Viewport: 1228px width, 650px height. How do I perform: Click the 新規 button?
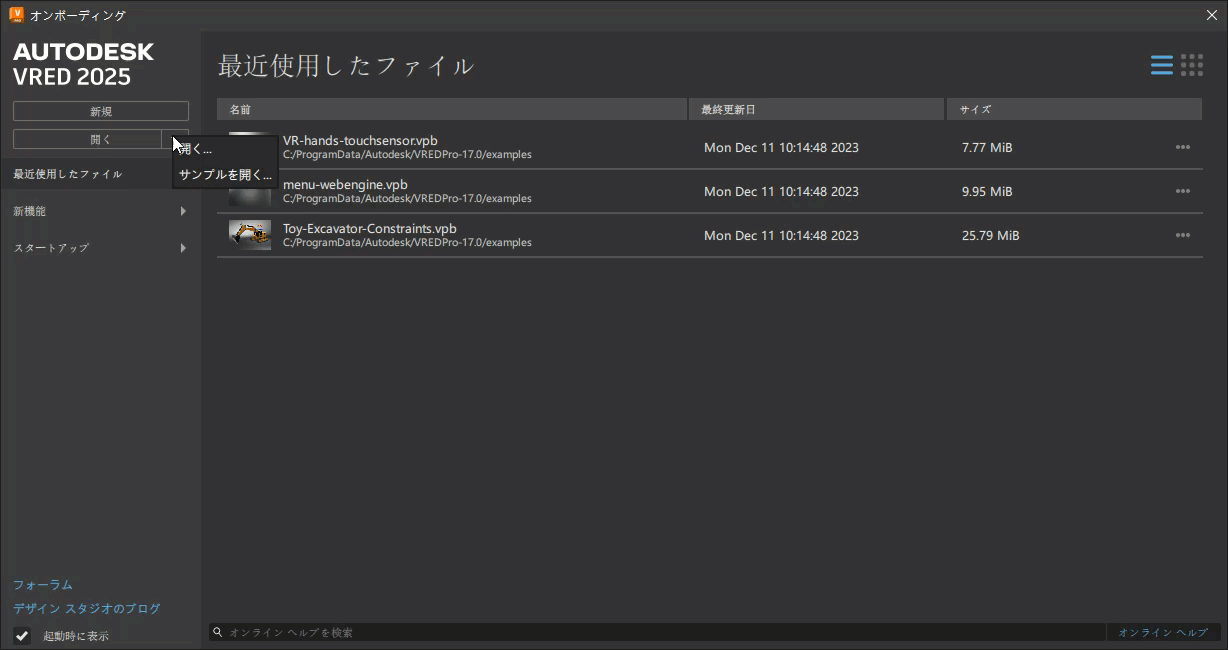click(101, 111)
